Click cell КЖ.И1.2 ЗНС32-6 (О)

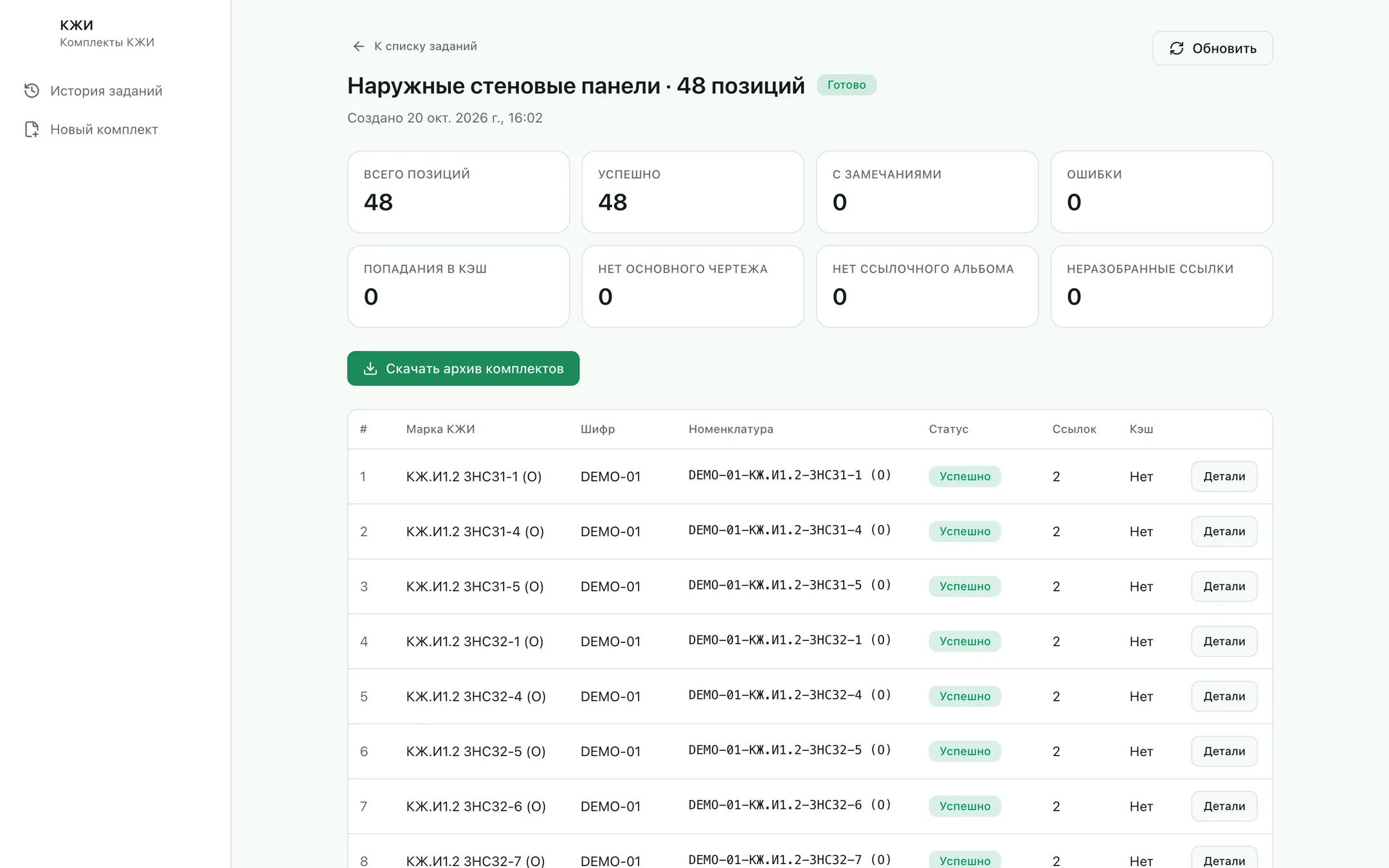point(476,806)
